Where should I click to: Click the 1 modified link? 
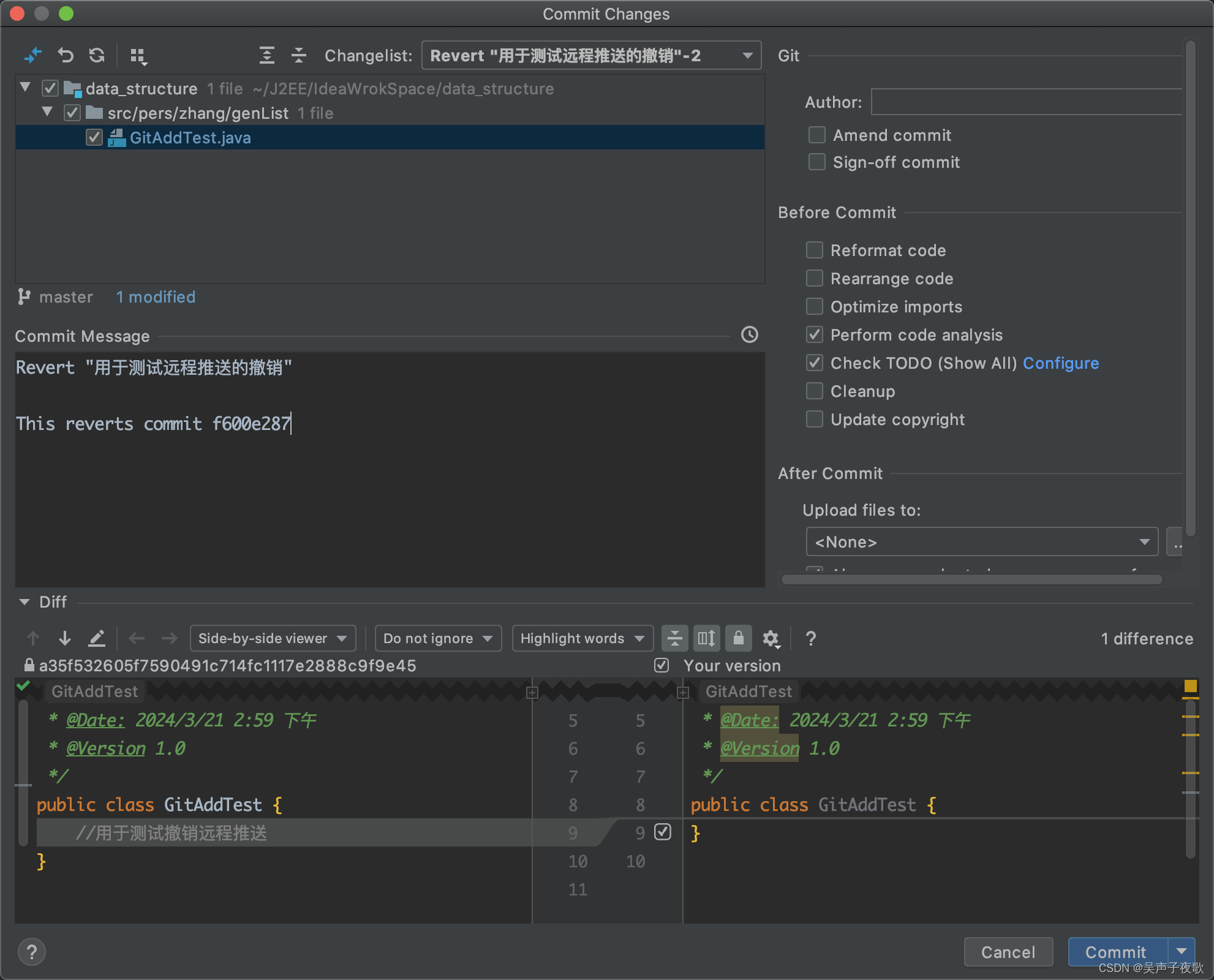point(156,297)
